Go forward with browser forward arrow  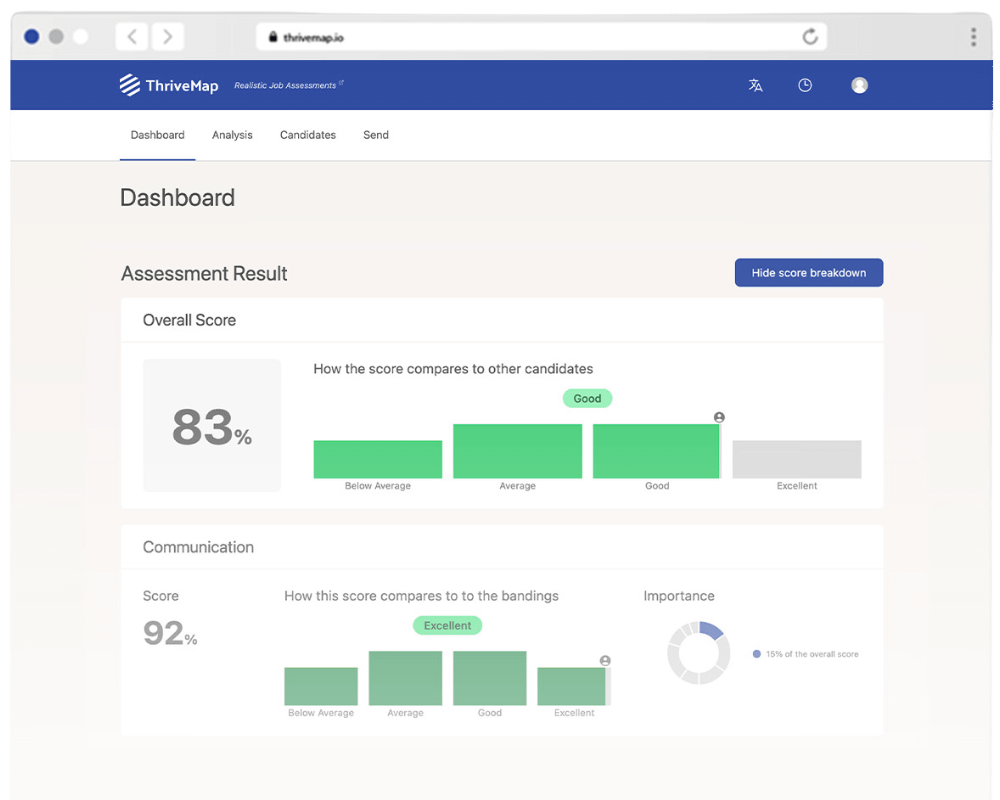coord(167,36)
